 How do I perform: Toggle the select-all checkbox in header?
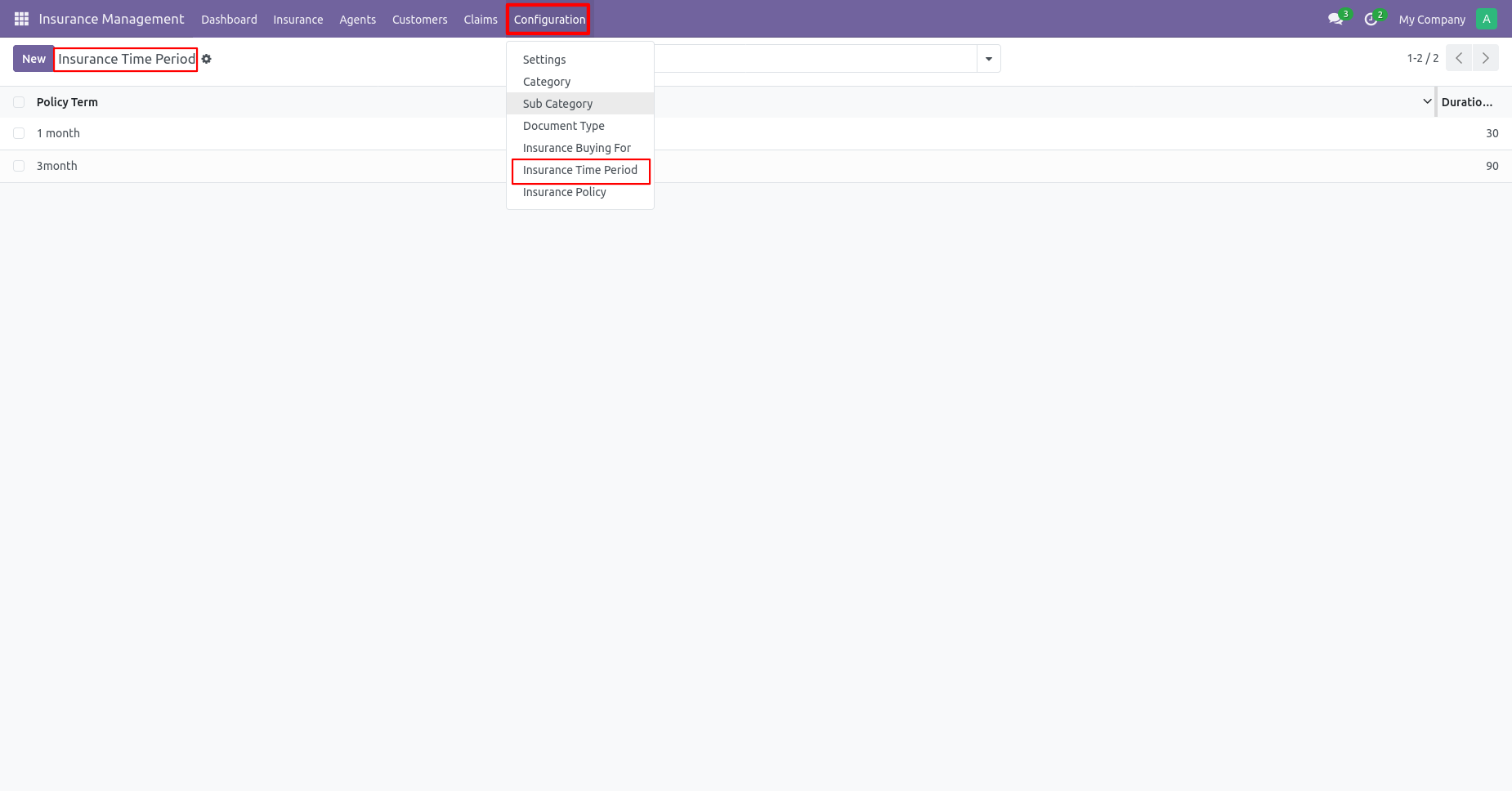tap(19, 102)
